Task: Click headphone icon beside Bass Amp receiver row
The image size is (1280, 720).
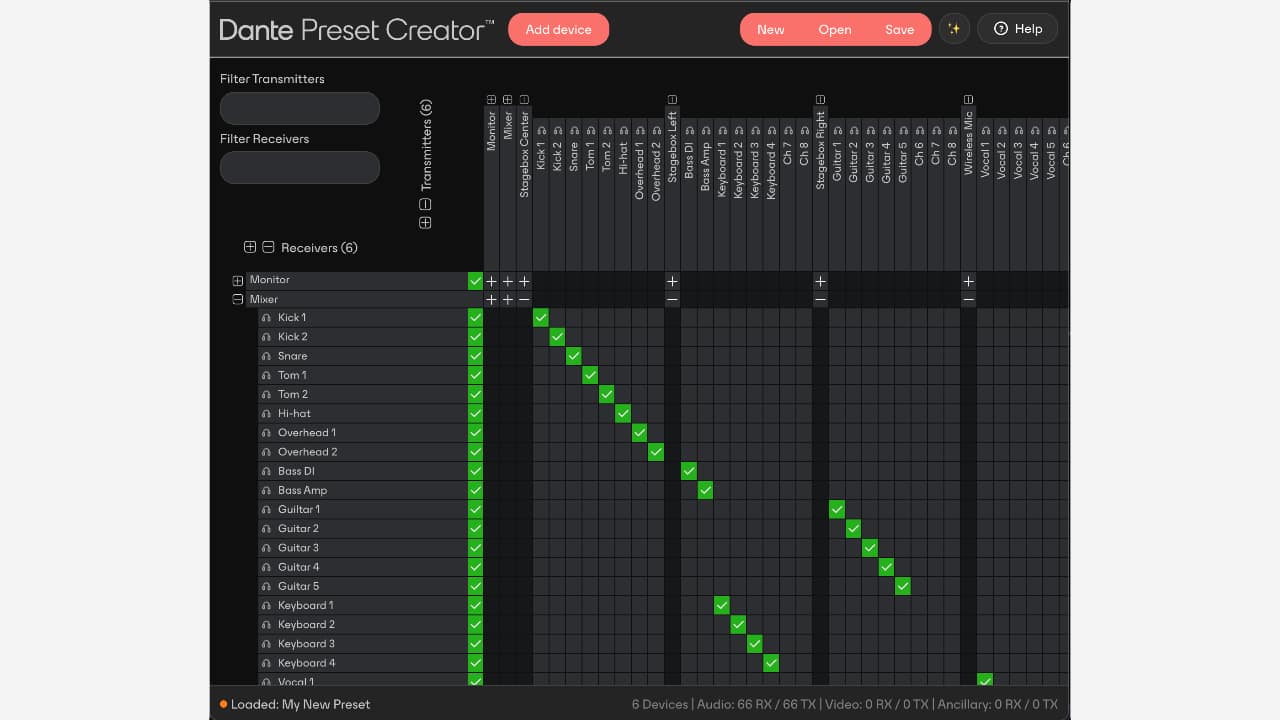Action: point(266,490)
